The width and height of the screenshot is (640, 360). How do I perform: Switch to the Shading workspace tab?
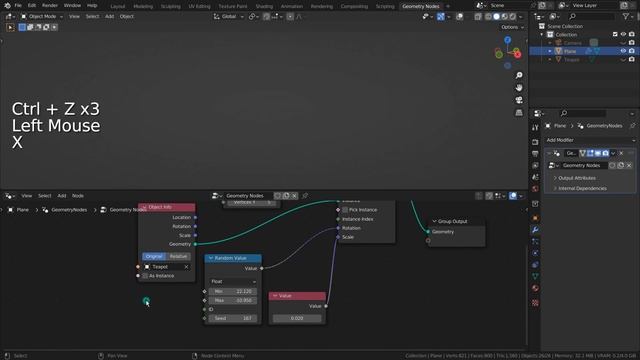tap(264, 7)
